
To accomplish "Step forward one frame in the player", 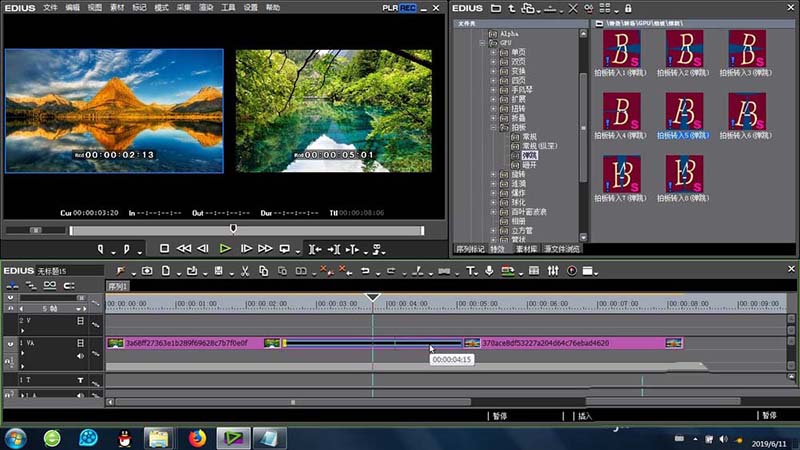I will [246, 248].
